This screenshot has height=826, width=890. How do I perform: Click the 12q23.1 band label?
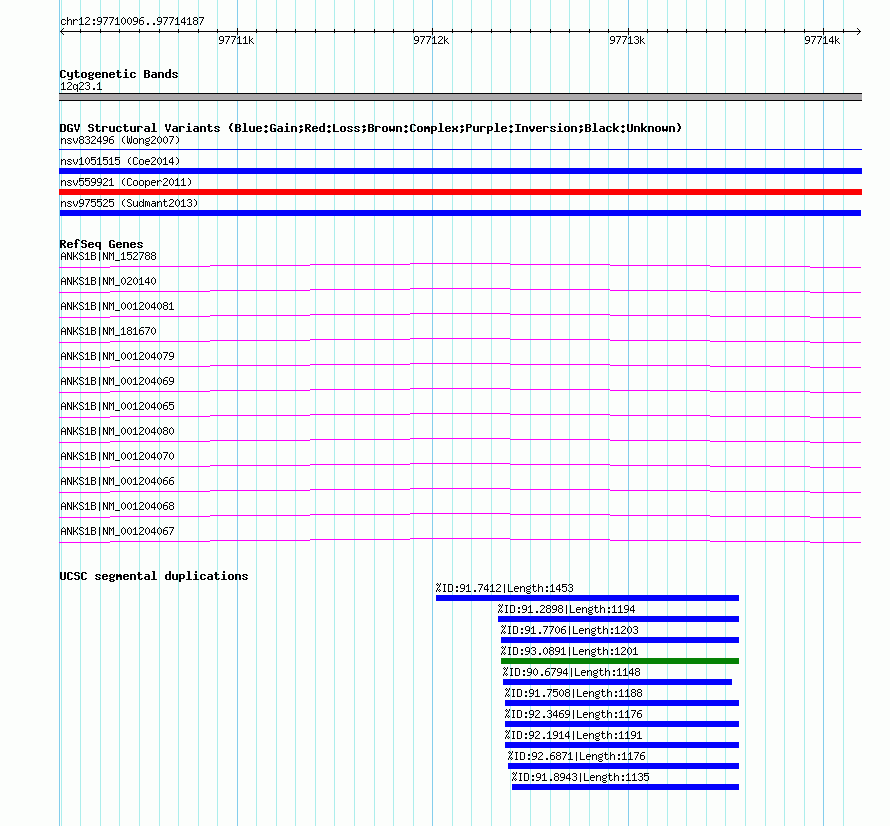coord(81,86)
